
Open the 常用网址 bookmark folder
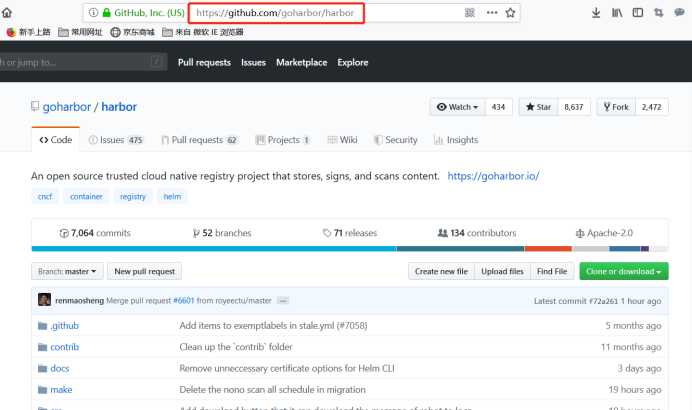[80, 32]
